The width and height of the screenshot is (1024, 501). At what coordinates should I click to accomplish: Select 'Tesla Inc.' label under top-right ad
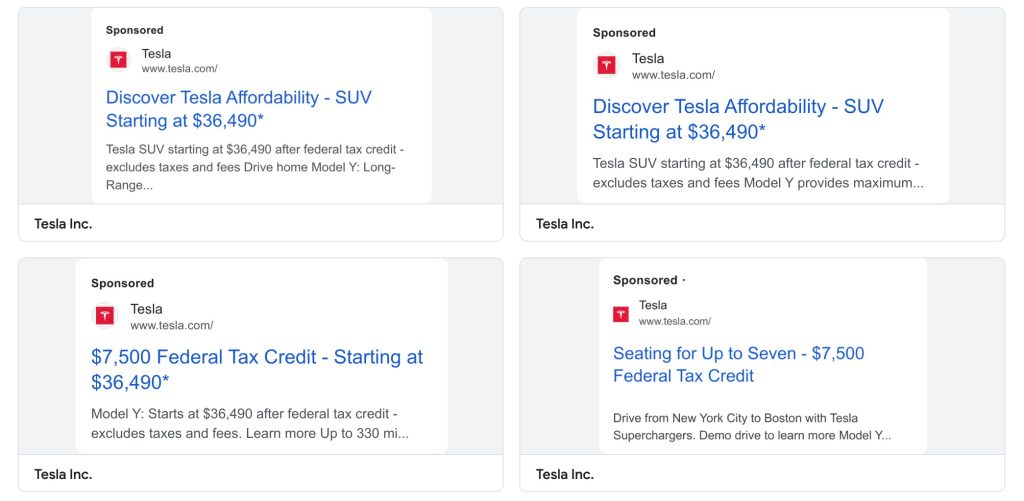(x=565, y=223)
